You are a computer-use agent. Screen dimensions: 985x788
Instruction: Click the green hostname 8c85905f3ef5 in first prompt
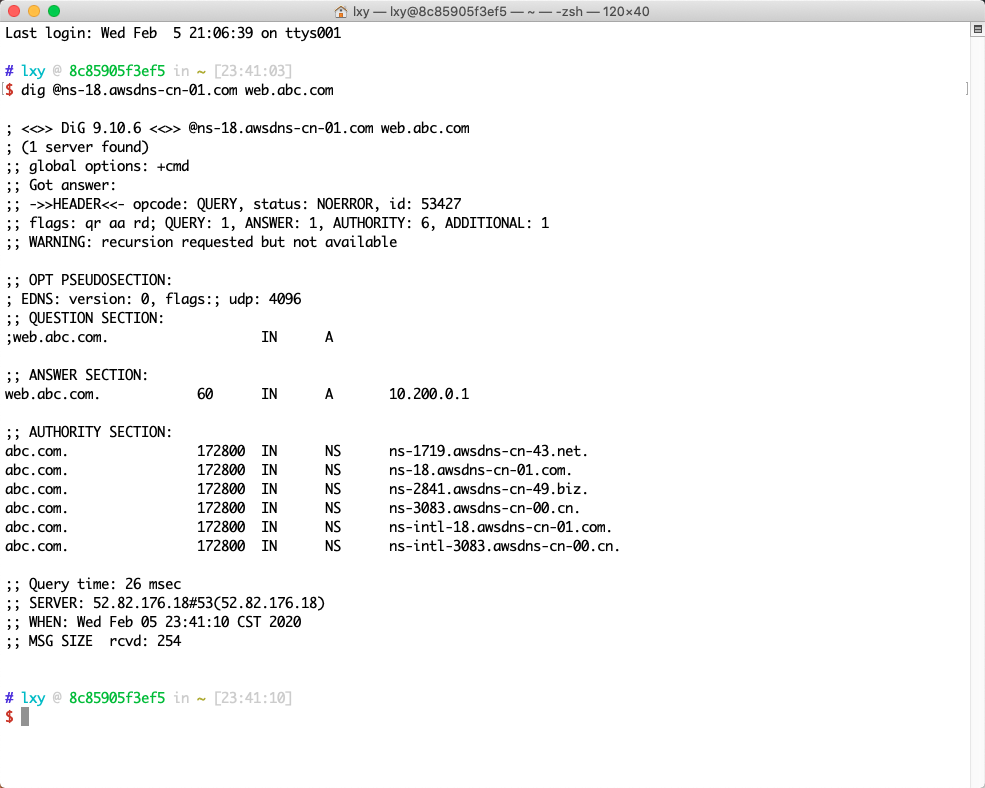(116, 71)
